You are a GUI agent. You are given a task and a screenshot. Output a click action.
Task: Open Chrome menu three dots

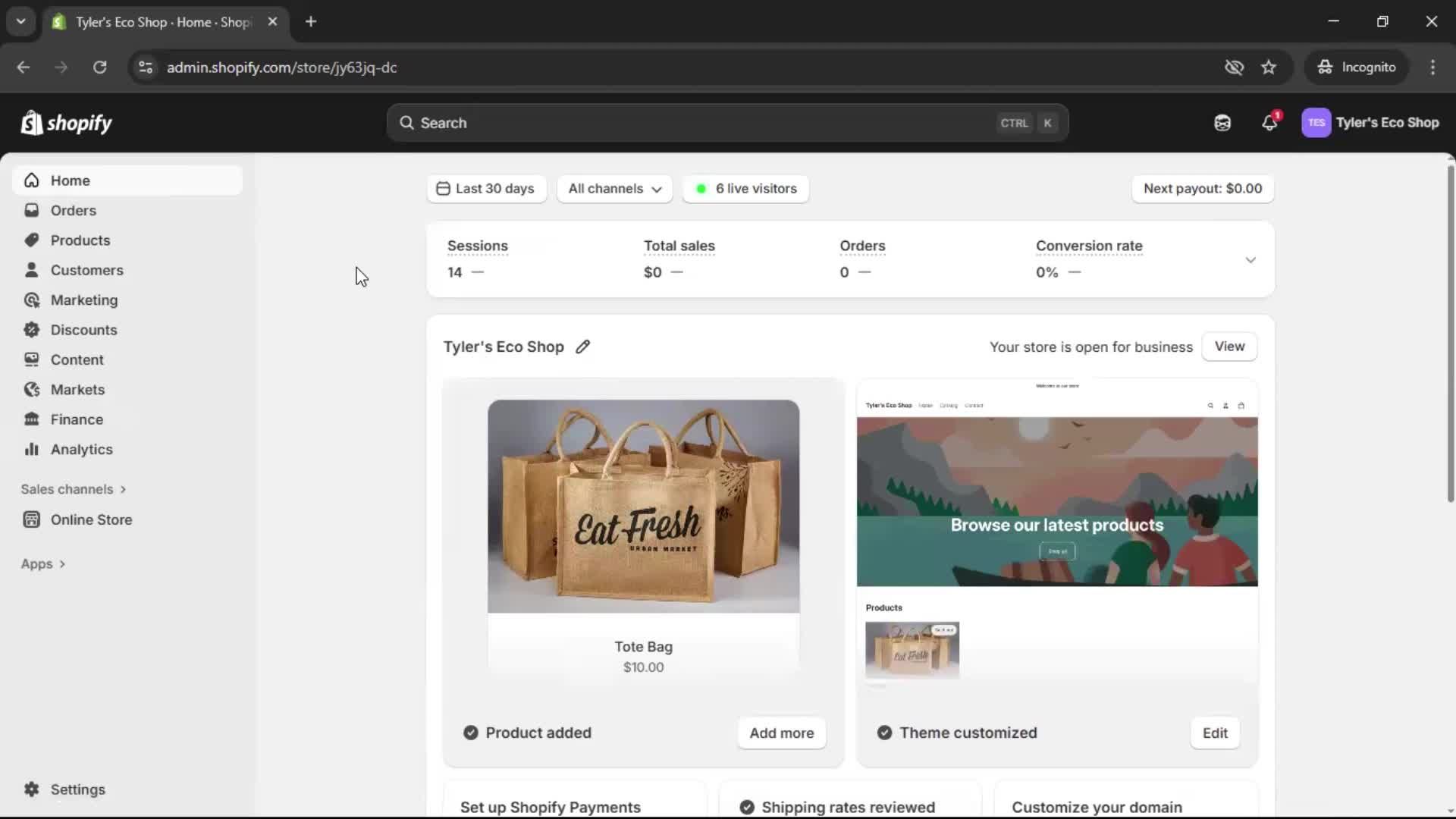point(1432,67)
